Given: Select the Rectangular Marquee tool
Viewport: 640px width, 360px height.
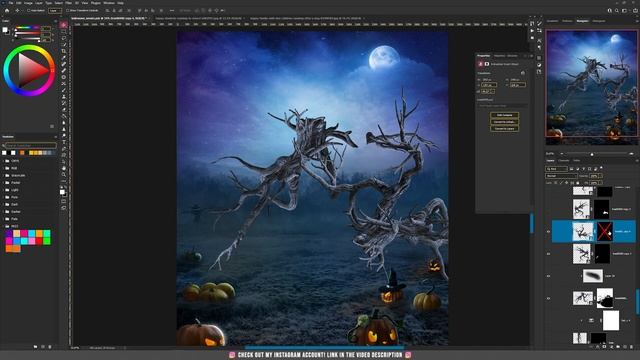Looking at the screenshot, I should 64,31.
